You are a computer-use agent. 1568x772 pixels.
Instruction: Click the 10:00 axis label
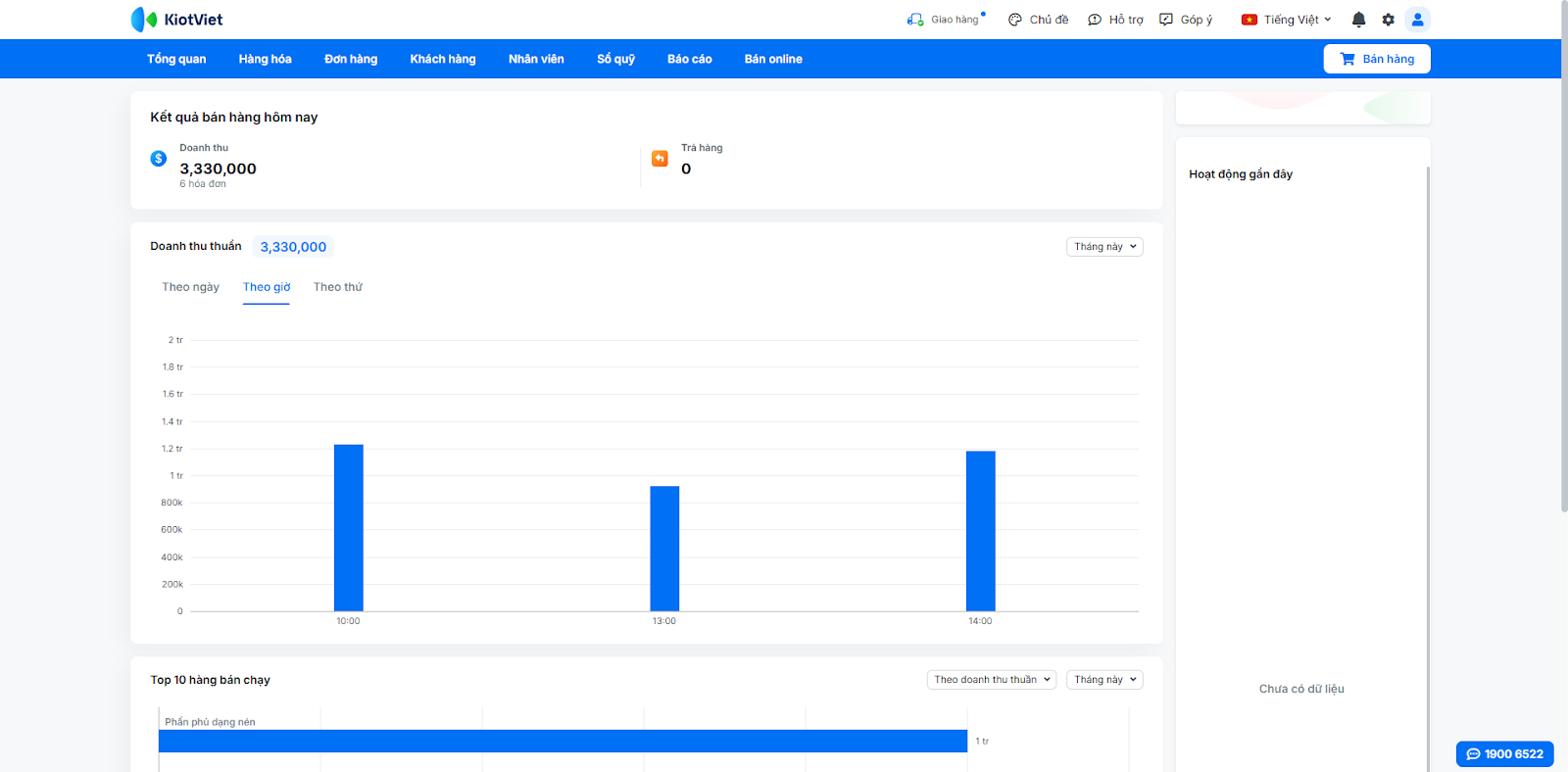coord(348,621)
